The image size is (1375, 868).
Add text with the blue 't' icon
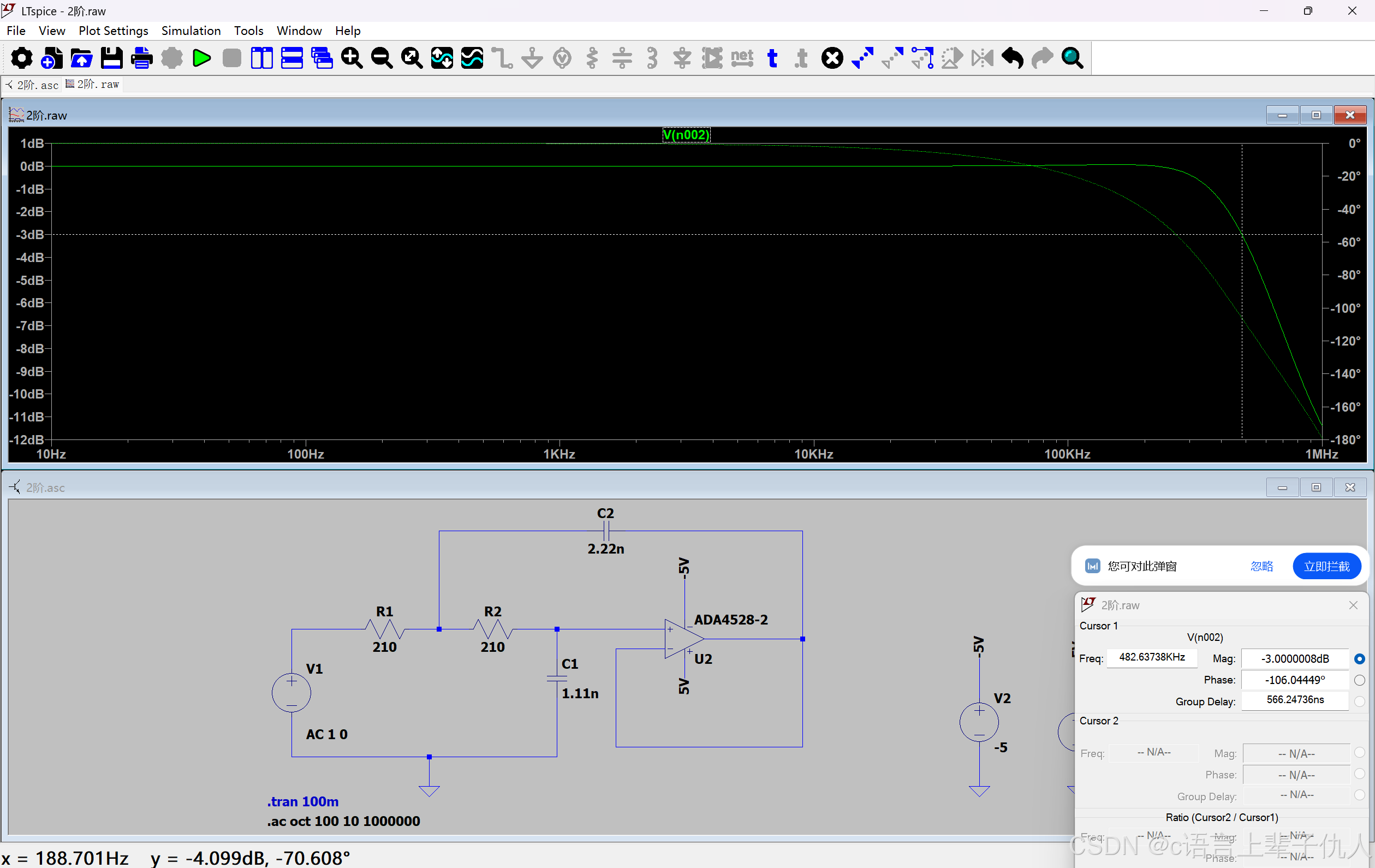(772, 58)
